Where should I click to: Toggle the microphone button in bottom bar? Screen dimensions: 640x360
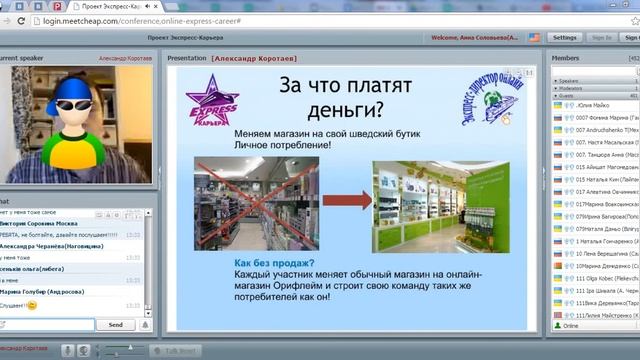coord(68,350)
